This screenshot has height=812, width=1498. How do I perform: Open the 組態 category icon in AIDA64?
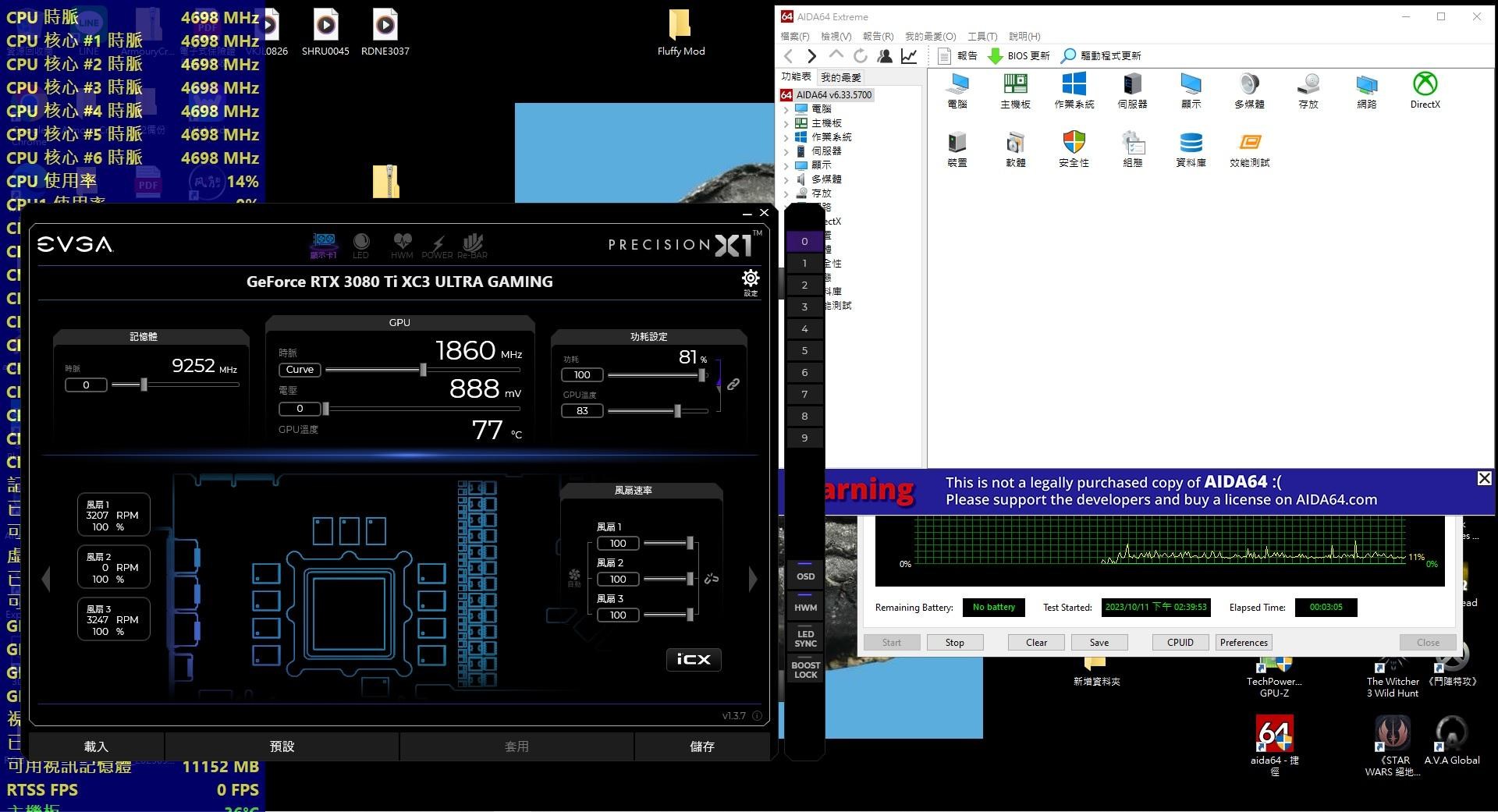tap(1132, 149)
